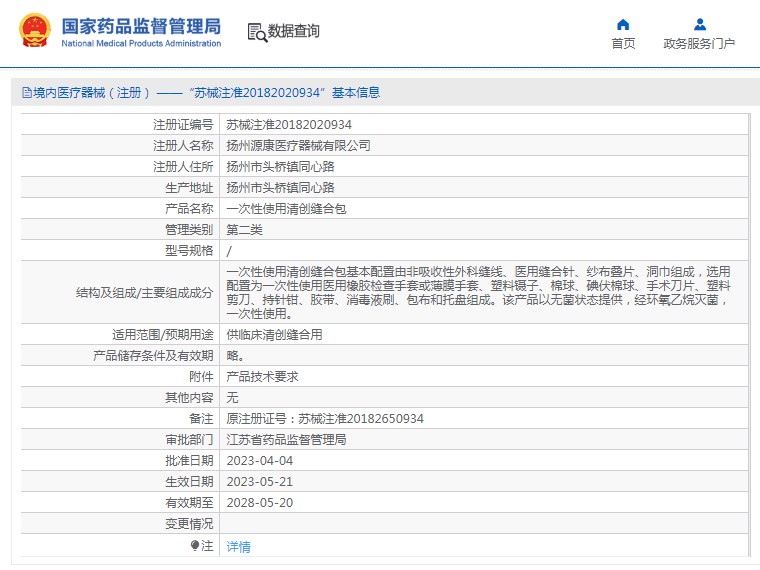Screen dimensions: 760x570
Task: Go to 首页 text link
Action: 623,44
